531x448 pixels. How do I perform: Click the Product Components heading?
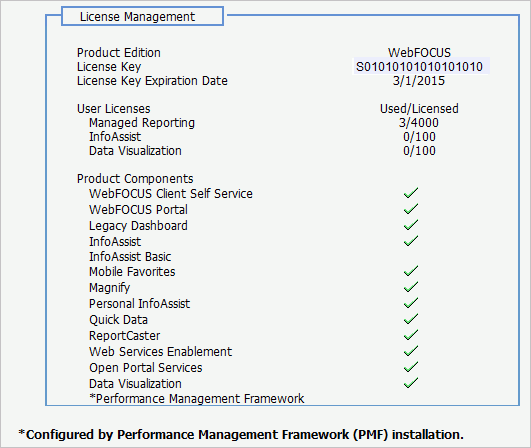point(135,179)
